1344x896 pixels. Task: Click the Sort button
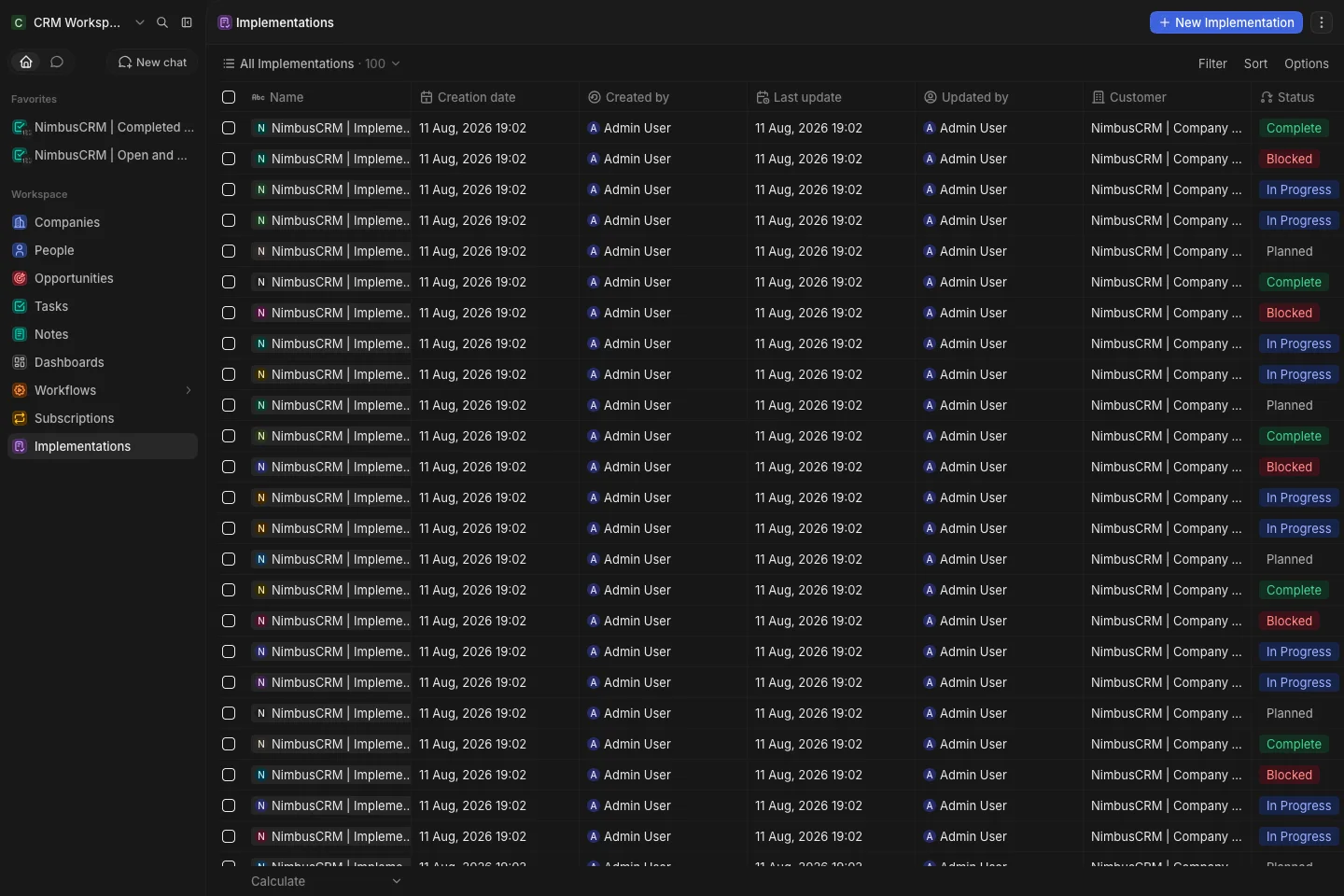[1255, 63]
